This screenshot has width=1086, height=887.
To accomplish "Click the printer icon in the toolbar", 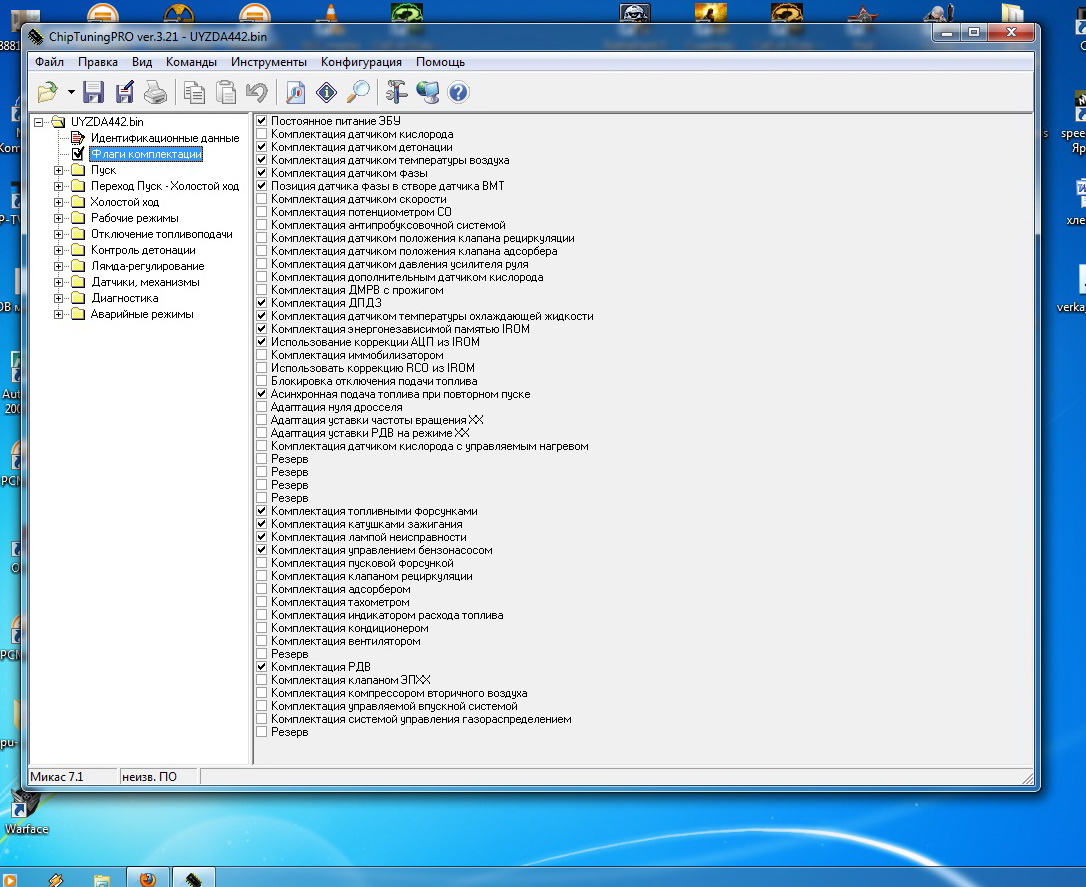I will pos(155,93).
